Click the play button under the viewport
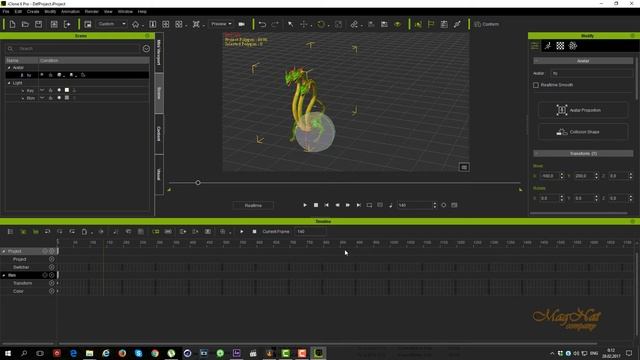 point(305,205)
